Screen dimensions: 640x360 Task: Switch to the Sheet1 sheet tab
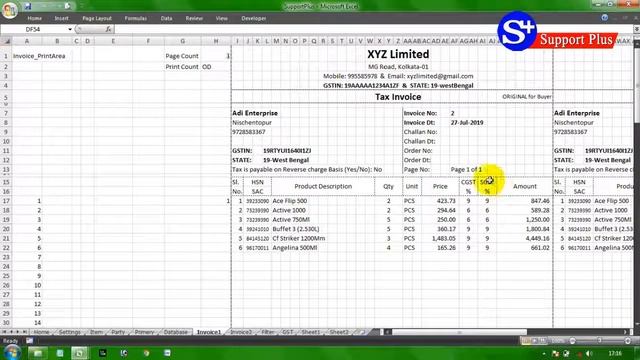(311, 332)
